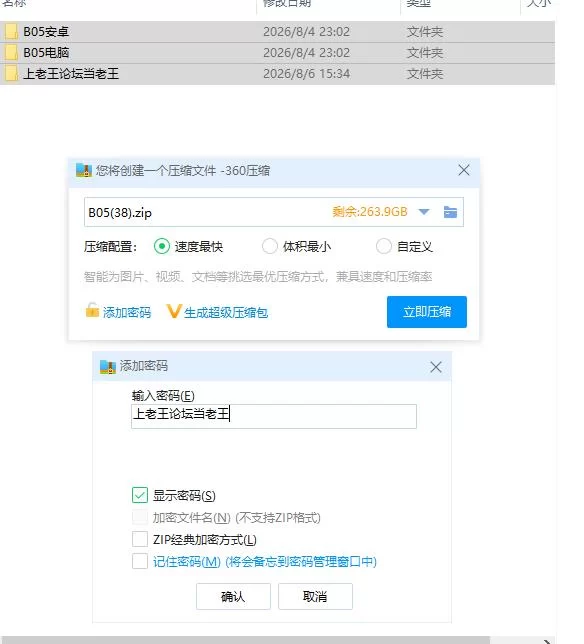
Task: Click the 立即压缩 button
Action: (x=427, y=312)
